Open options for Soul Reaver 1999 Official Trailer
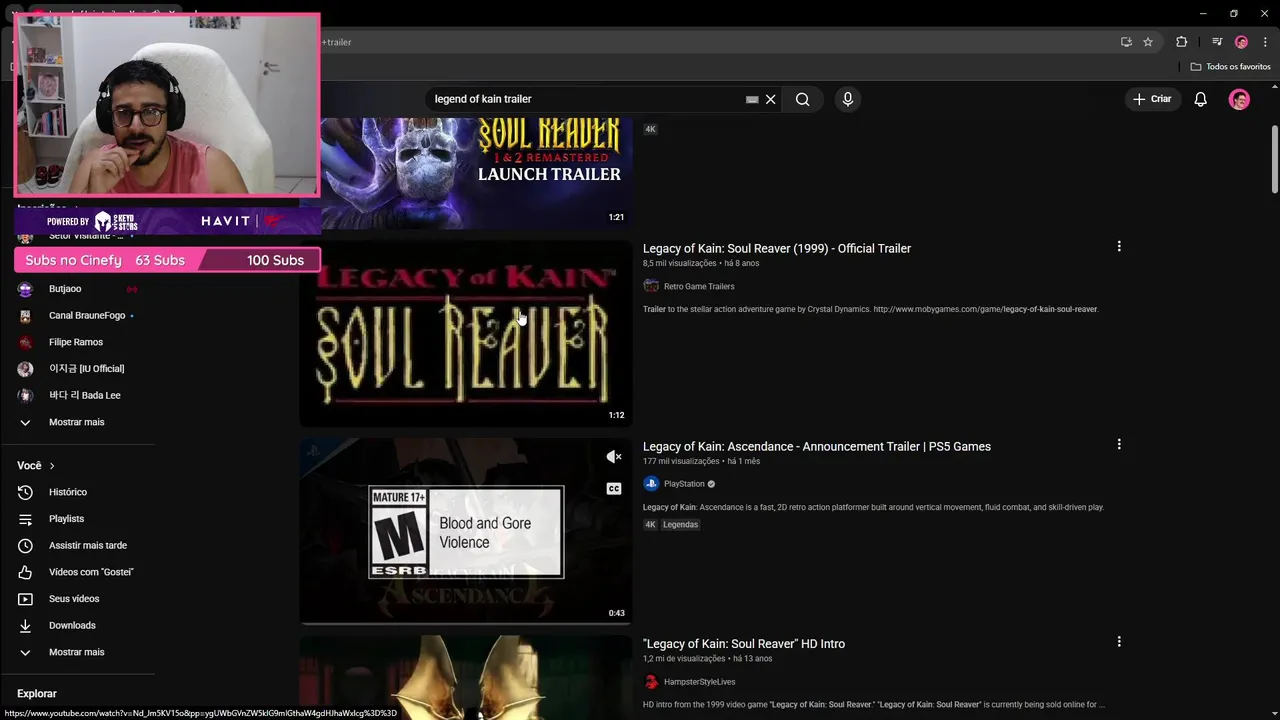1280x720 pixels. [1119, 246]
